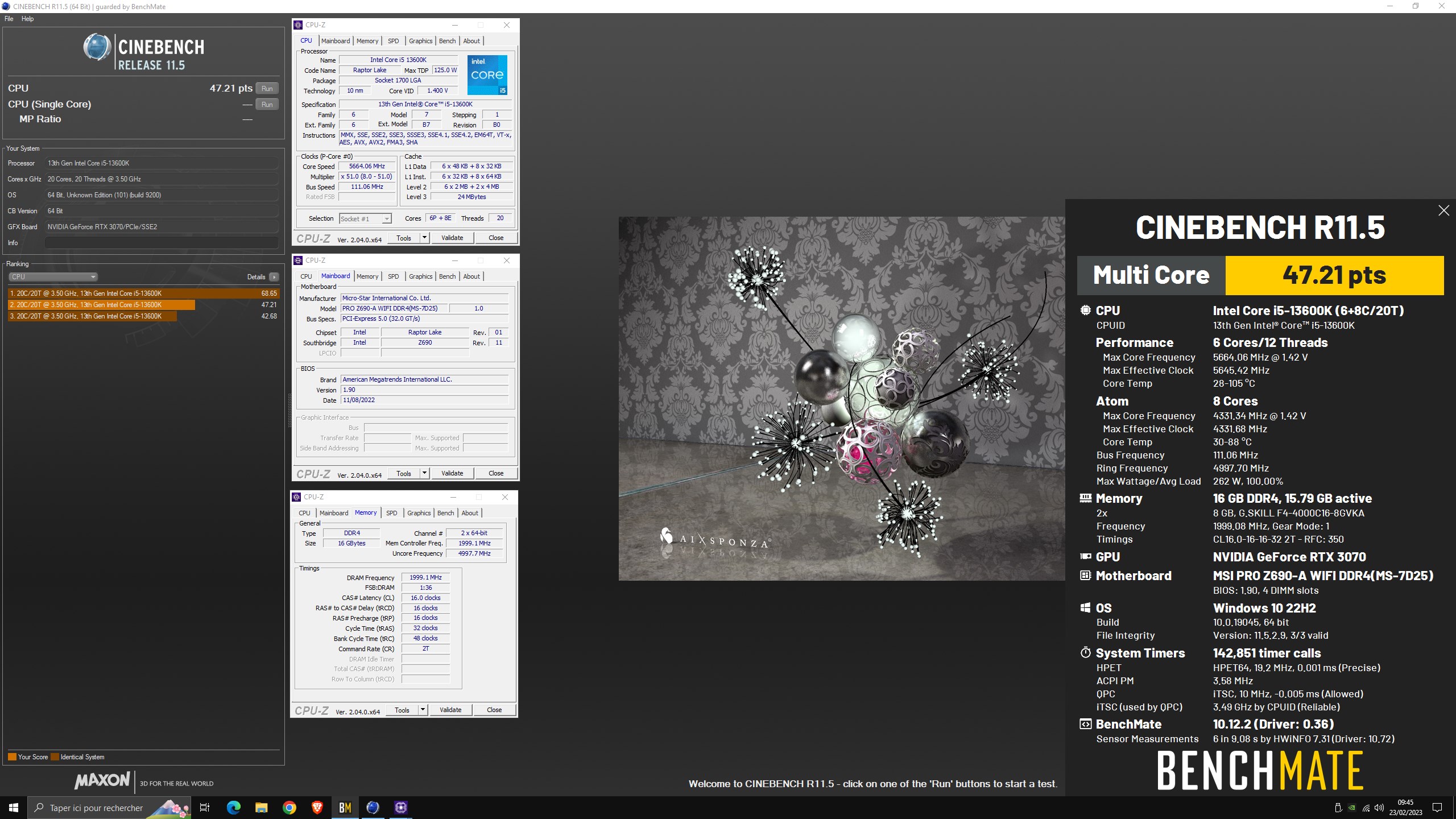Open Memory tab in top CPU-Z window

[367, 41]
